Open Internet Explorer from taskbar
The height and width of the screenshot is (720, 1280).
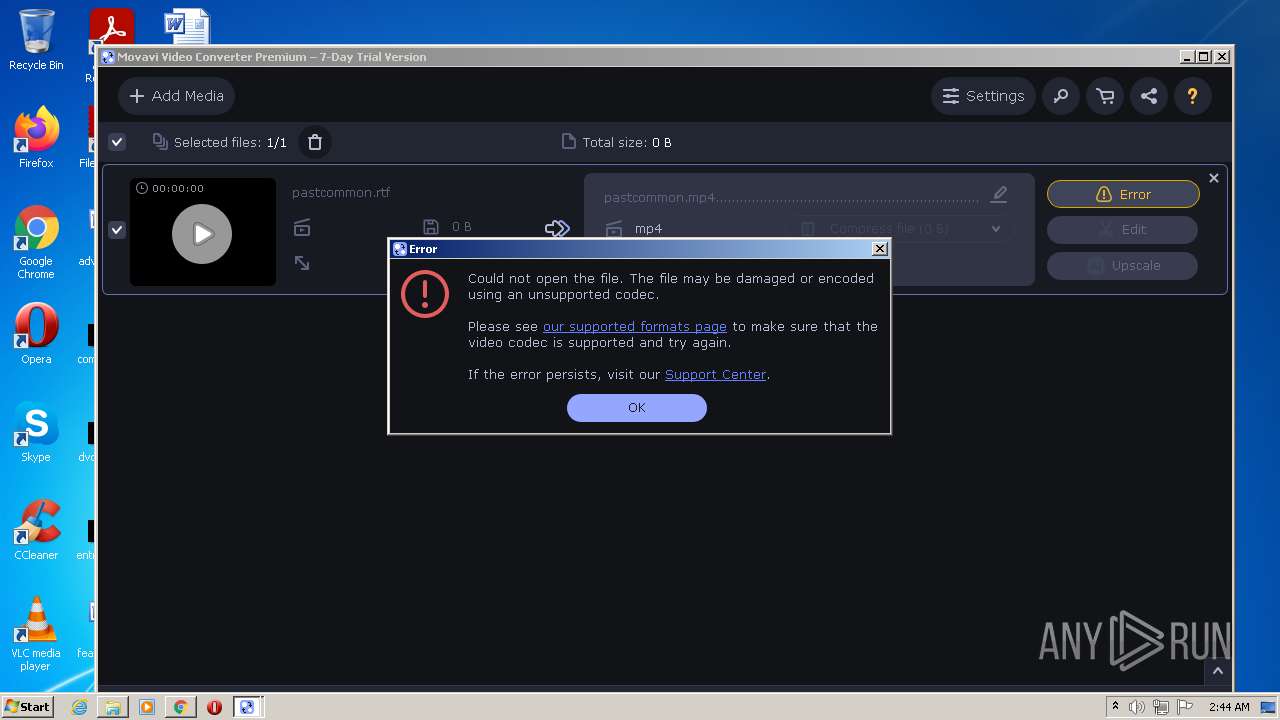[79, 707]
